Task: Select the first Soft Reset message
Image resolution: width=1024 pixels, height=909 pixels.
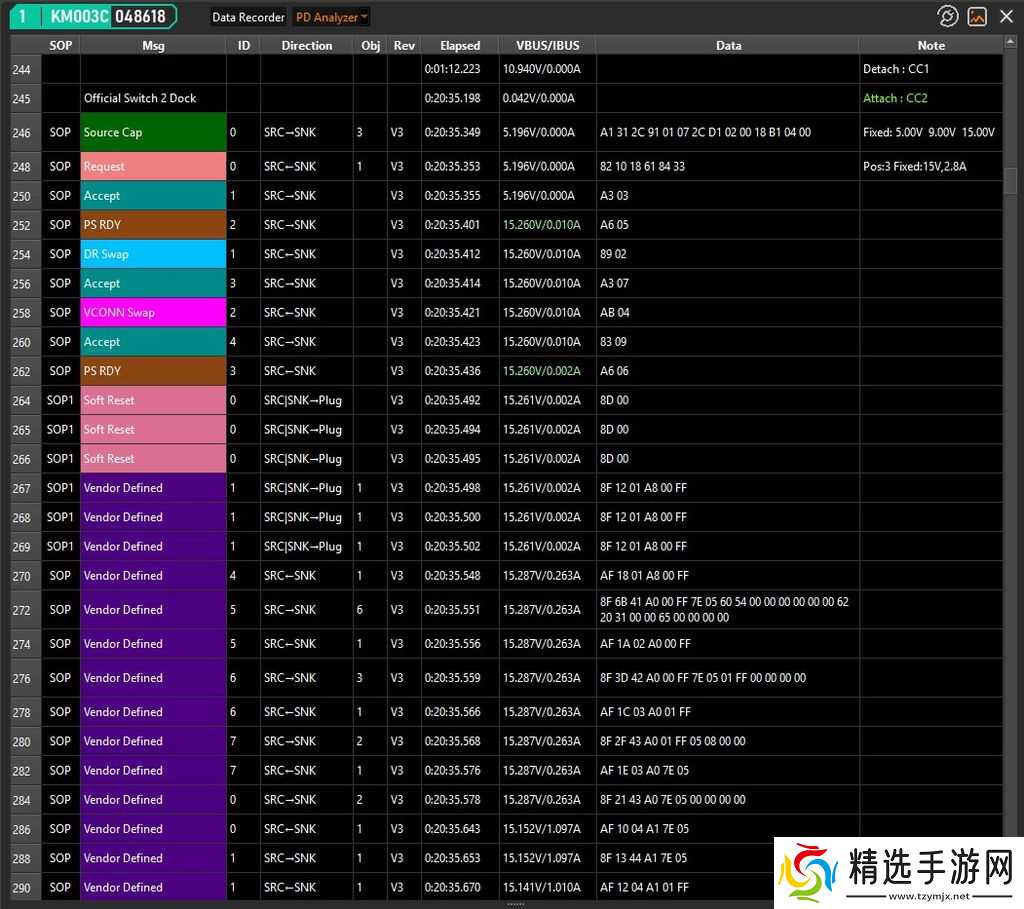Action: click(x=152, y=400)
